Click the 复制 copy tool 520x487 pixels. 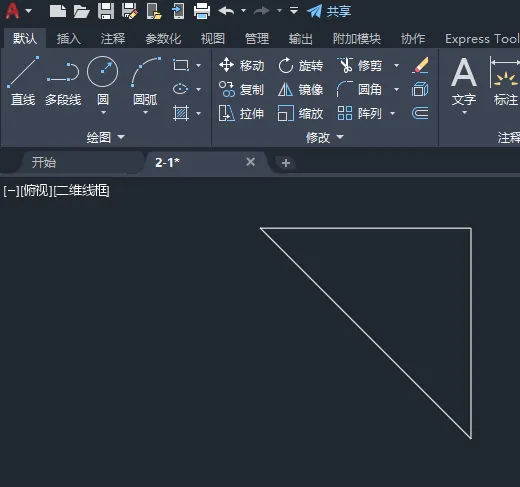pos(242,89)
